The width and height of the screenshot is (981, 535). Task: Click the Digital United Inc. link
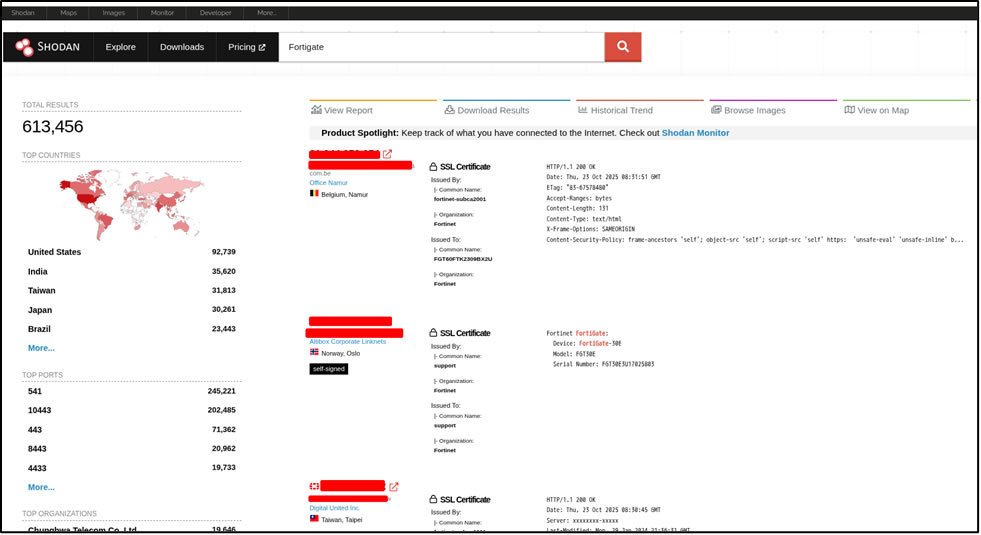click(x=335, y=508)
